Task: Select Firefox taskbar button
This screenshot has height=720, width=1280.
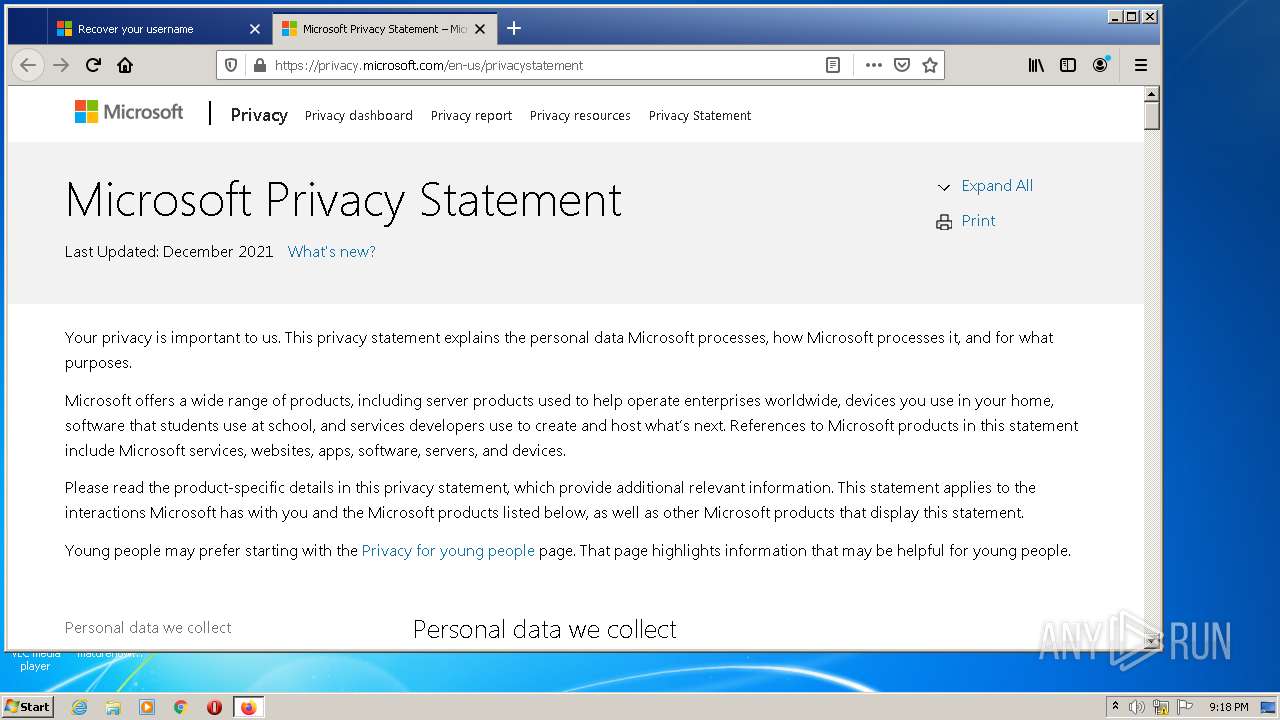Action: tap(248, 707)
